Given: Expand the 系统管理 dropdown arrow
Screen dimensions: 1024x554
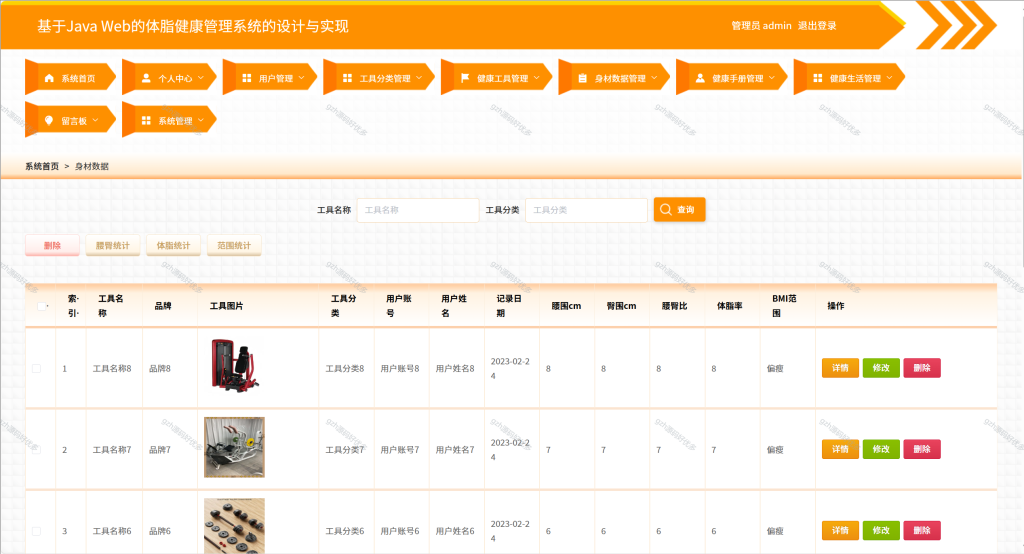Looking at the screenshot, I should pos(201,120).
